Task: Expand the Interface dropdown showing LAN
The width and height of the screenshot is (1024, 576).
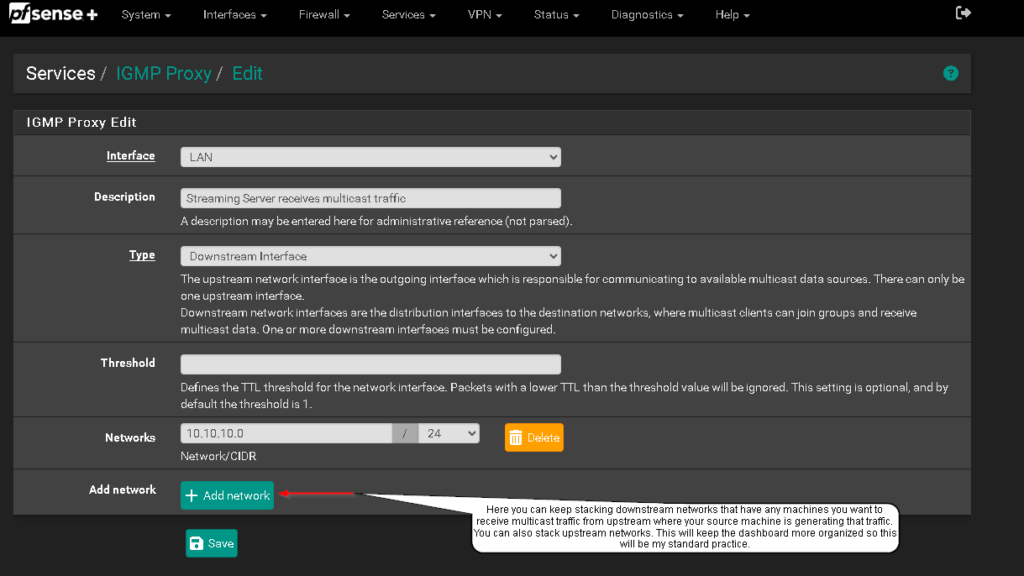Action: [370, 157]
